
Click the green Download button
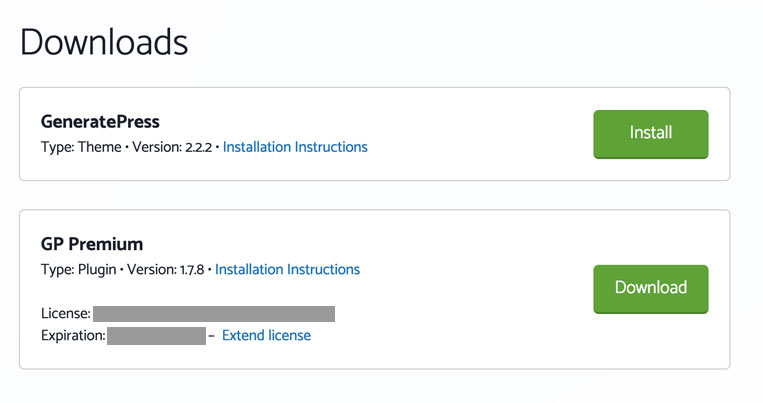tap(650, 288)
